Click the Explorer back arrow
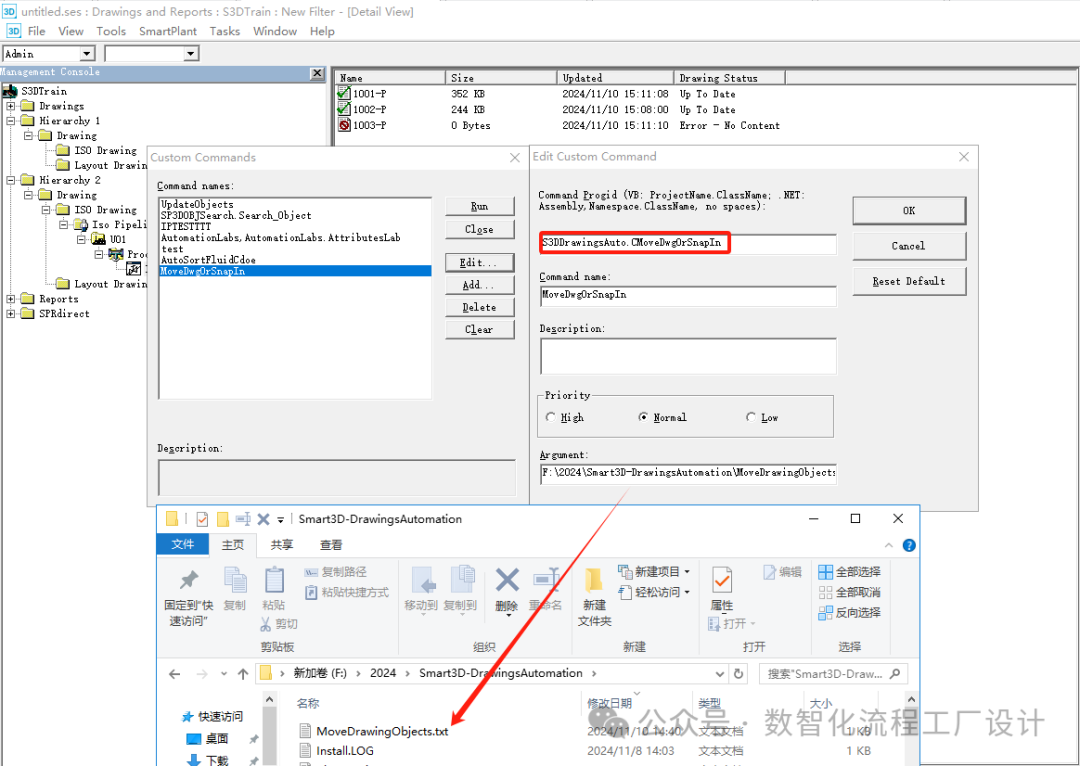 click(174, 674)
